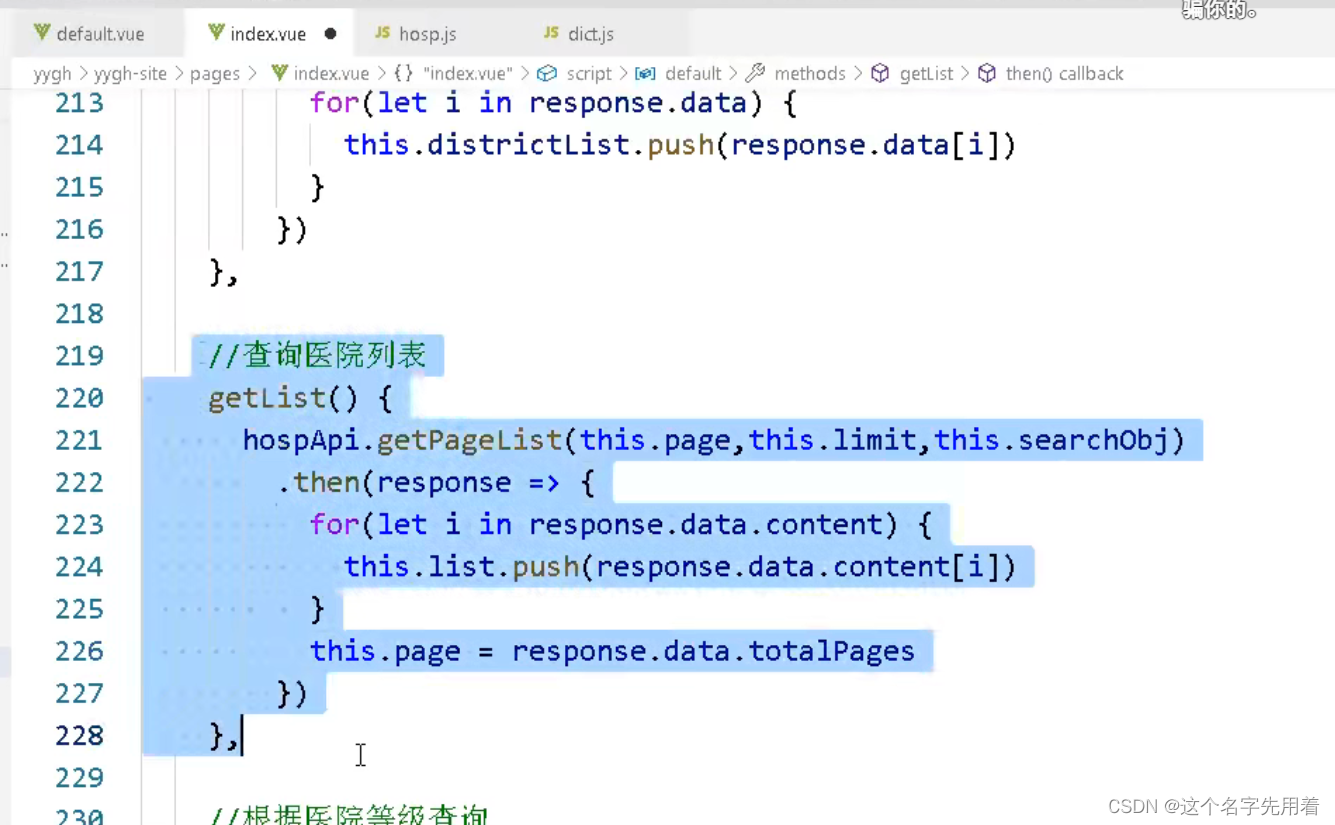Click index.vue file in the breadcrumb

click(331, 74)
